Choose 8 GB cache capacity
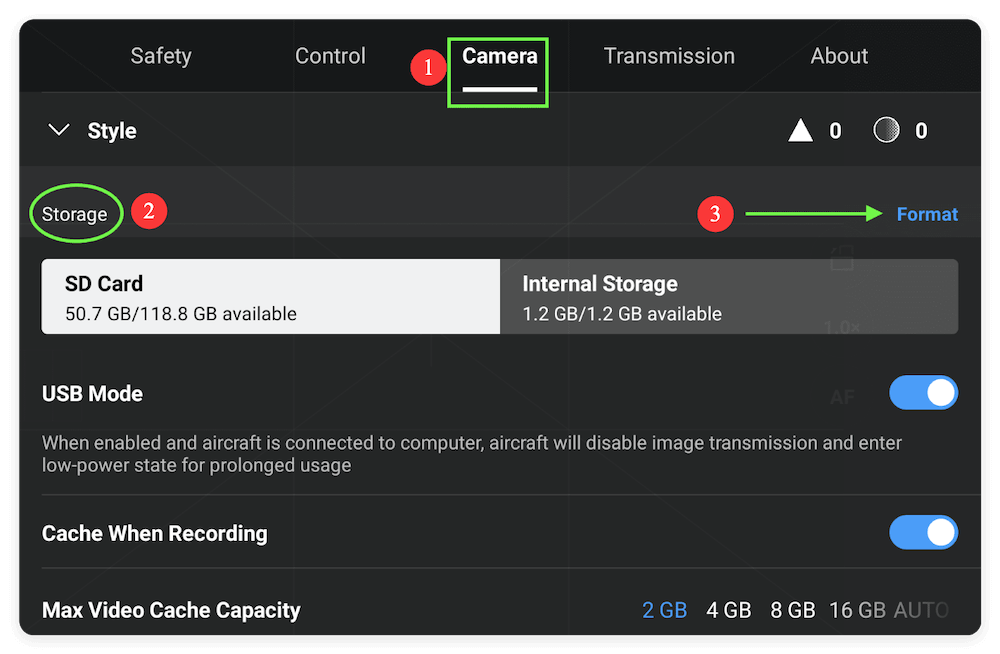 tap(793, 610)
